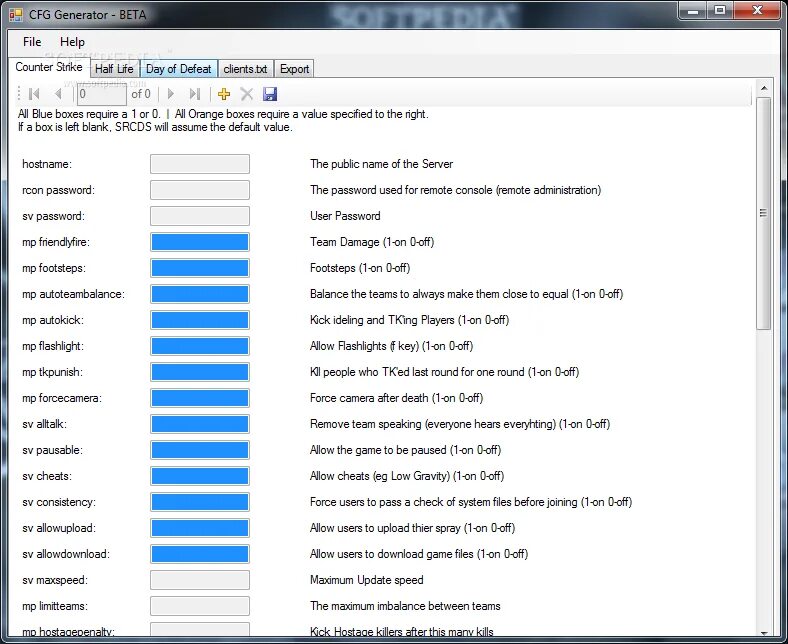Click 'Maximum Update speed' description
The image size is (788, 644).
point(366,580)
